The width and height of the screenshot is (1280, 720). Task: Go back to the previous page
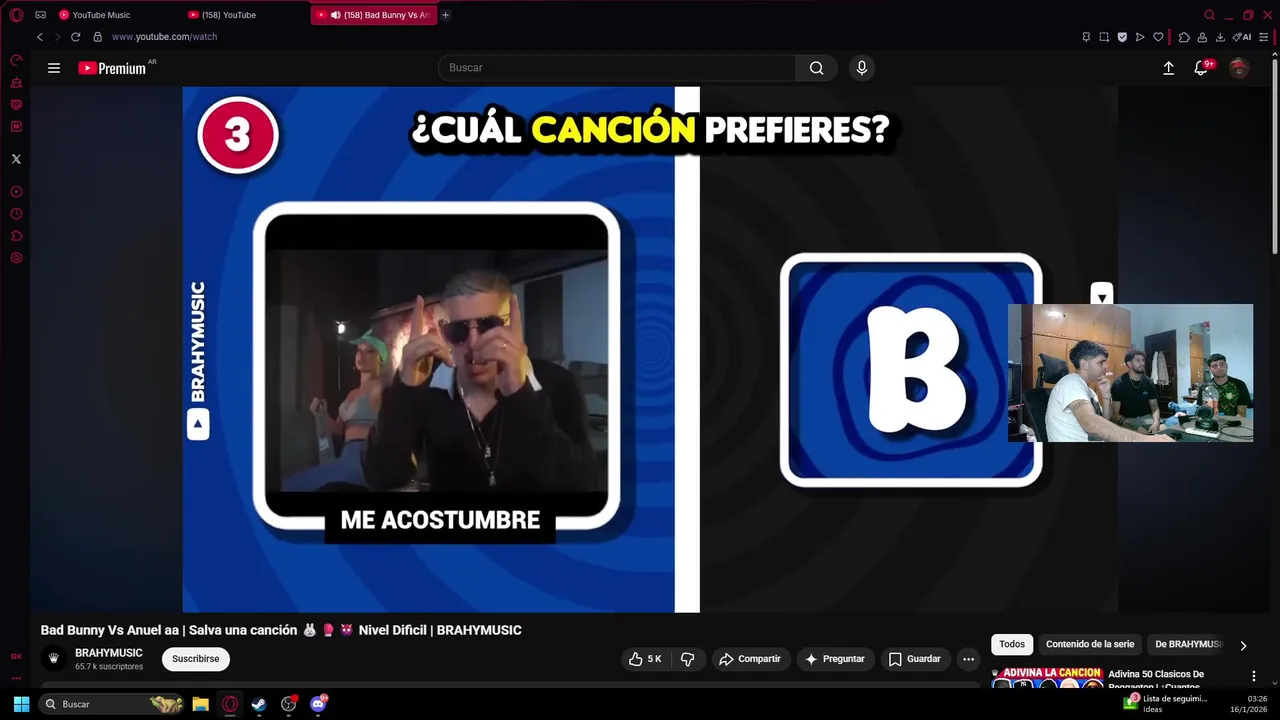[x=40, y=37]
